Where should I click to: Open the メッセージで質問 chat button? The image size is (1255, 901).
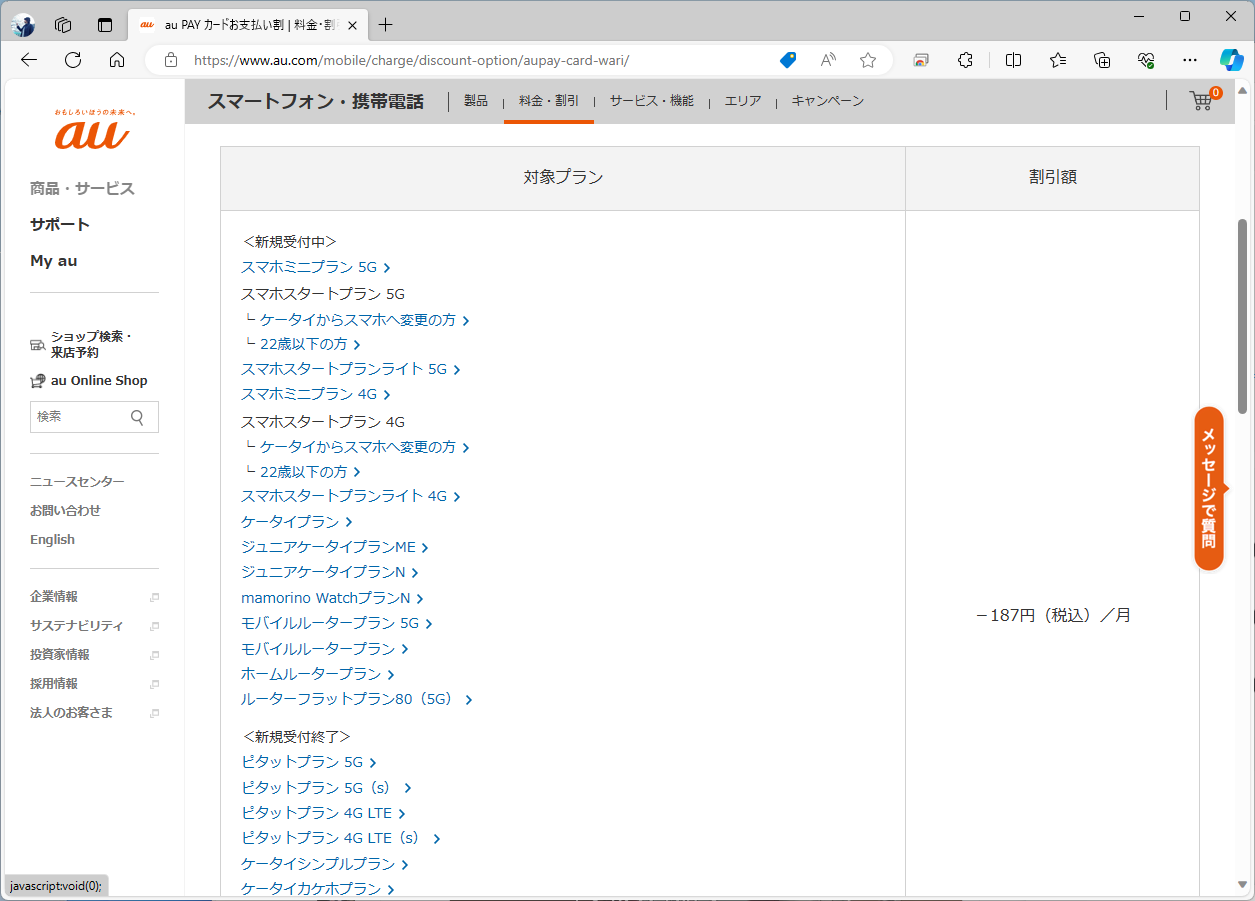[1209, 489]
